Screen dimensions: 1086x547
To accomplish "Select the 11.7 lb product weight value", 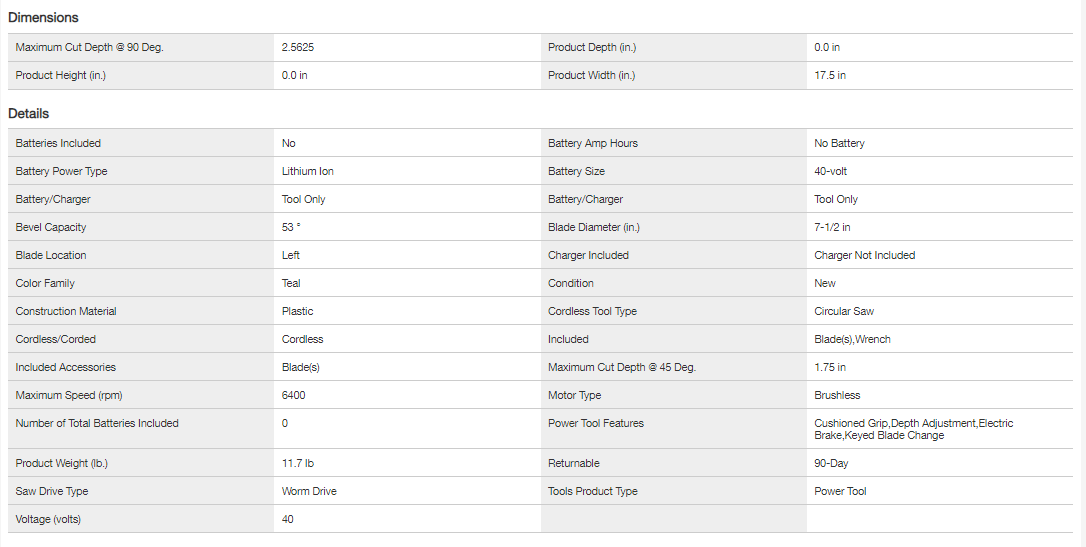I will [x=299, y=463].
